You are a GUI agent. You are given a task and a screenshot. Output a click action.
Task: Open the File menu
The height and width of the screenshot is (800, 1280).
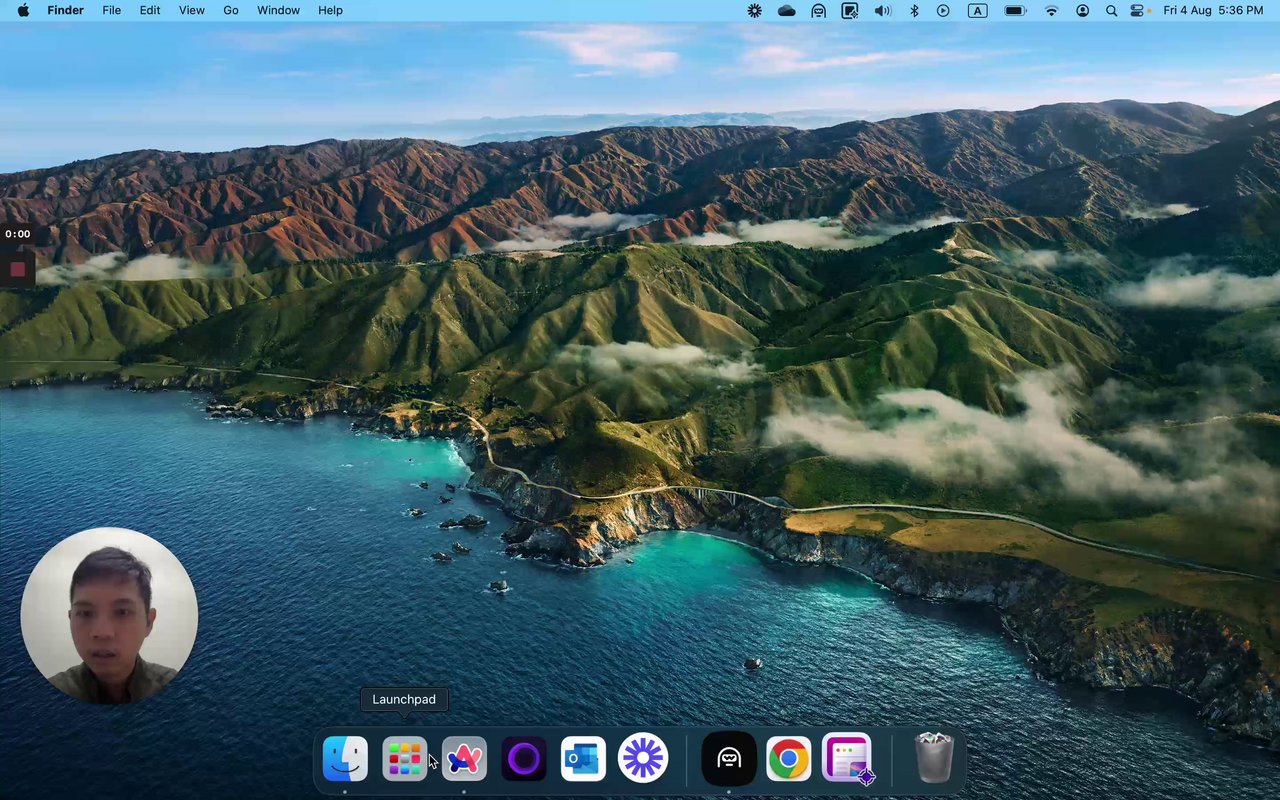coord(112,10)
